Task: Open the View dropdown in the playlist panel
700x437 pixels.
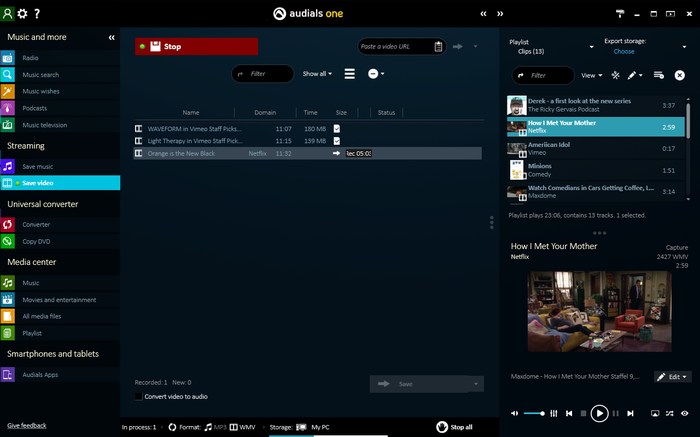Action: coord(591,75)
